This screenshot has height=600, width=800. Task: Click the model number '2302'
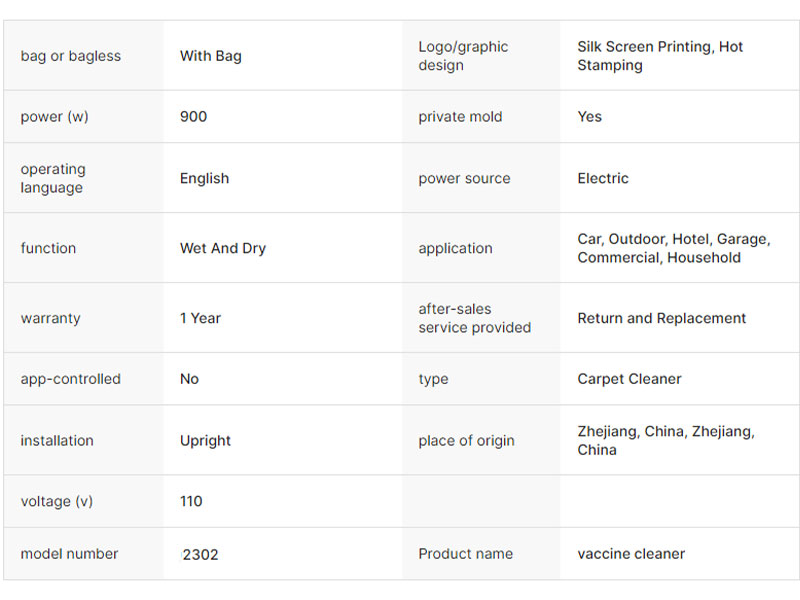tap(200, 554)
